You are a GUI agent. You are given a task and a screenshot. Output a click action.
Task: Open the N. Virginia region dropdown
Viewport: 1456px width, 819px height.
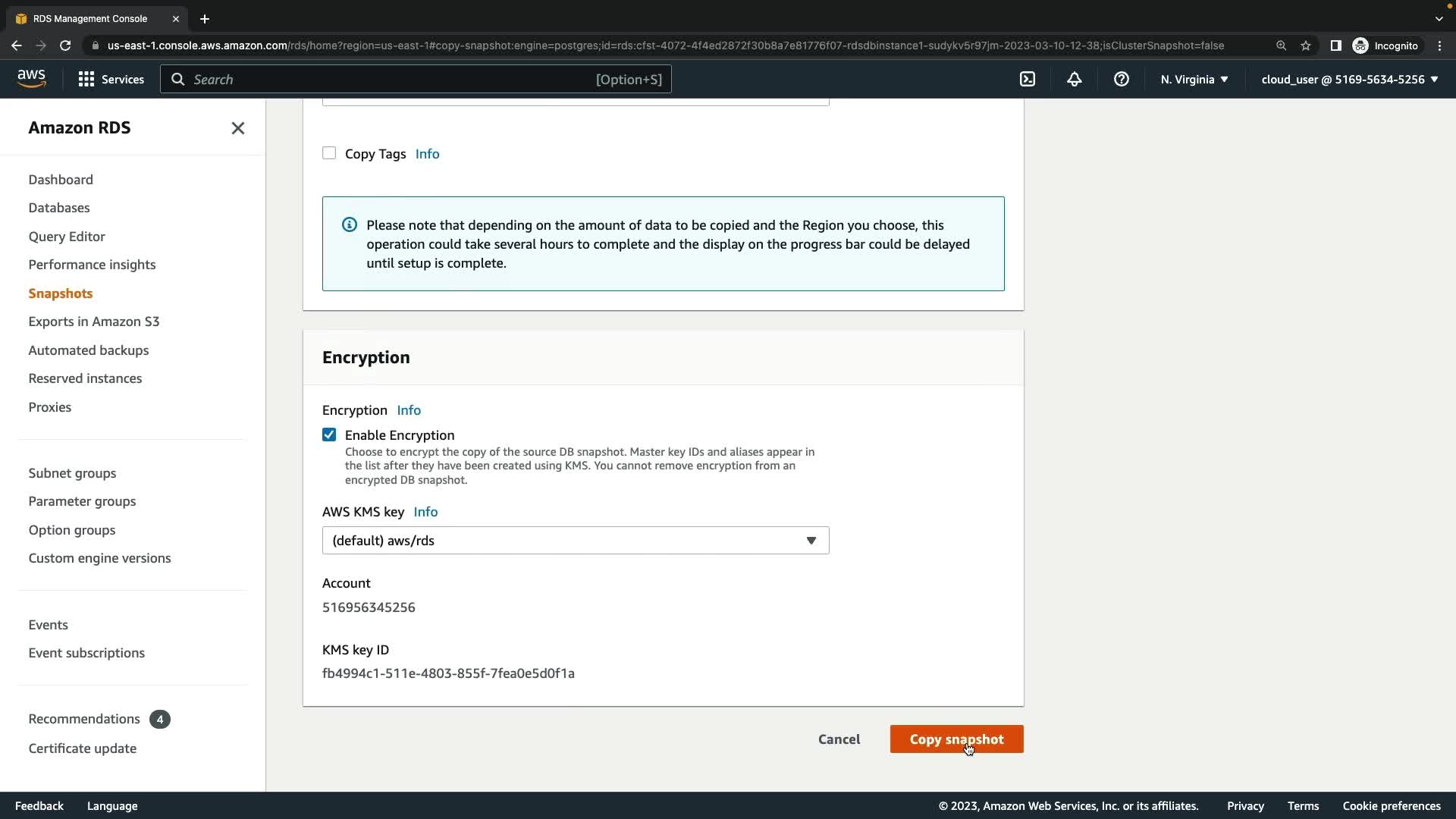coord(1194,79)
